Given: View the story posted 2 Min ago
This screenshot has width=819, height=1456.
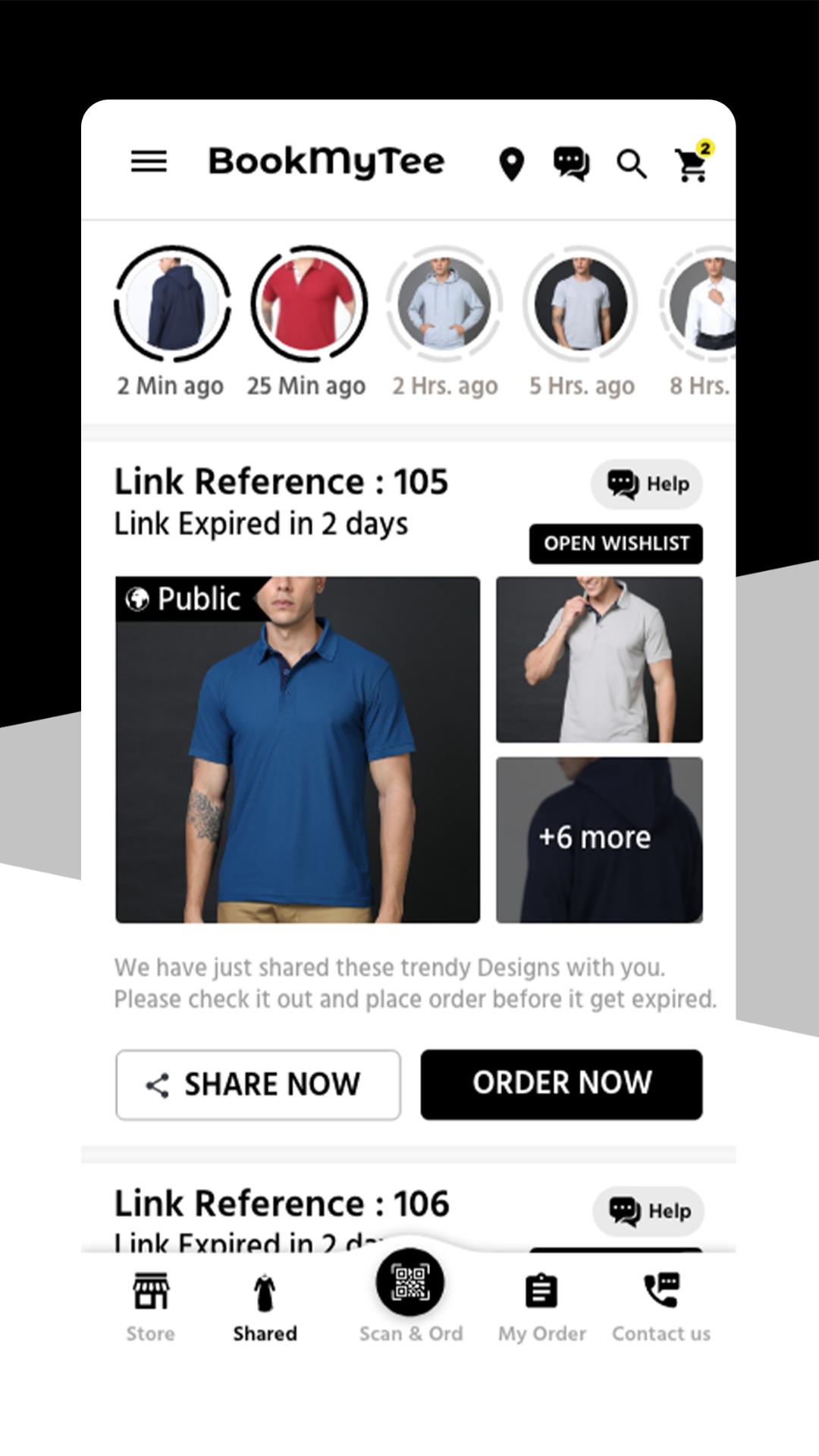Looking at the screenshot, I should pyautogui.click(x=172, y=303).
